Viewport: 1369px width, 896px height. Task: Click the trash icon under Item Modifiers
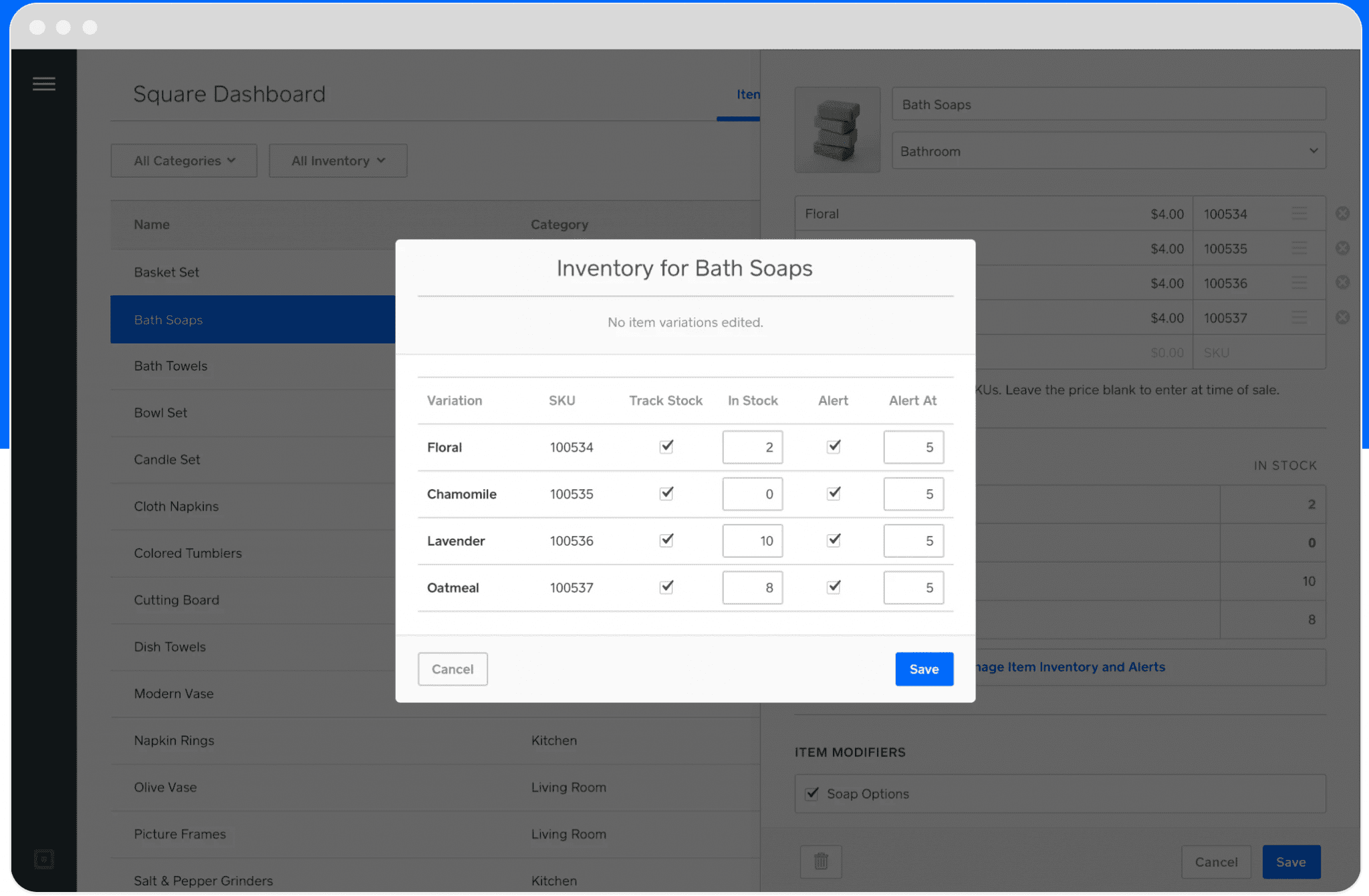pyautogui.click(x=820, y=861)
